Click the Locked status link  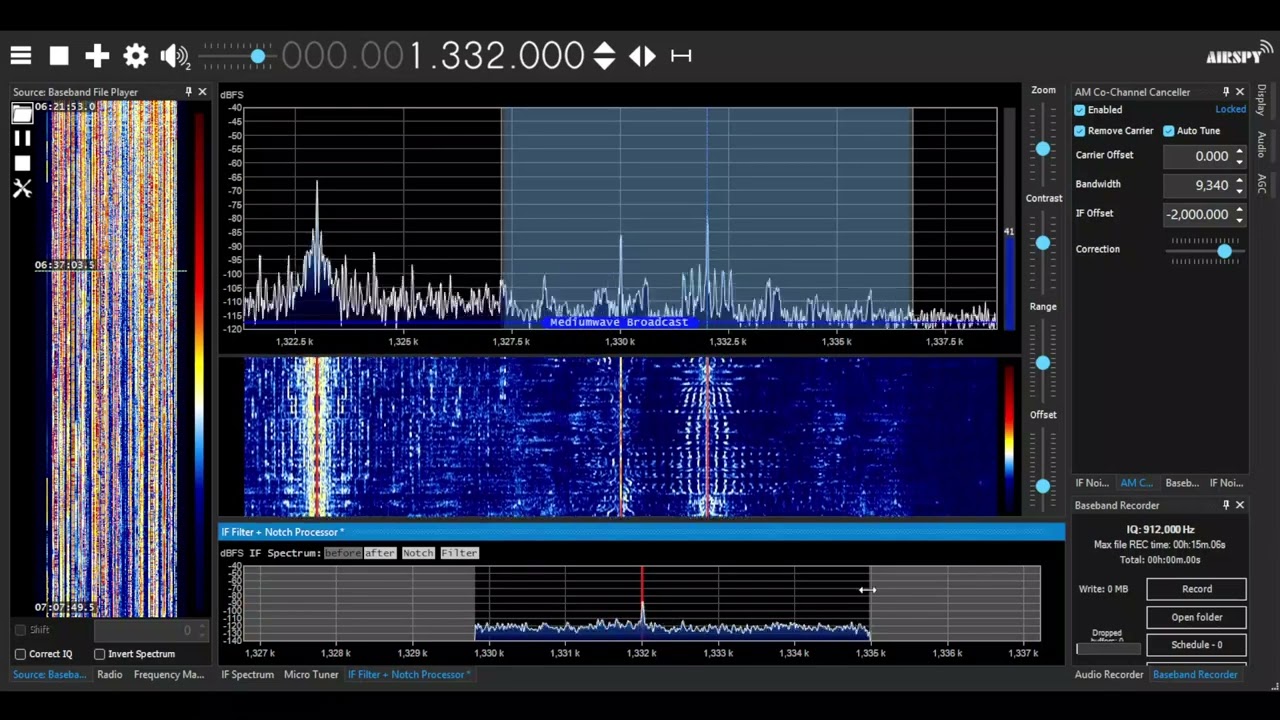tap(1230, 110)
